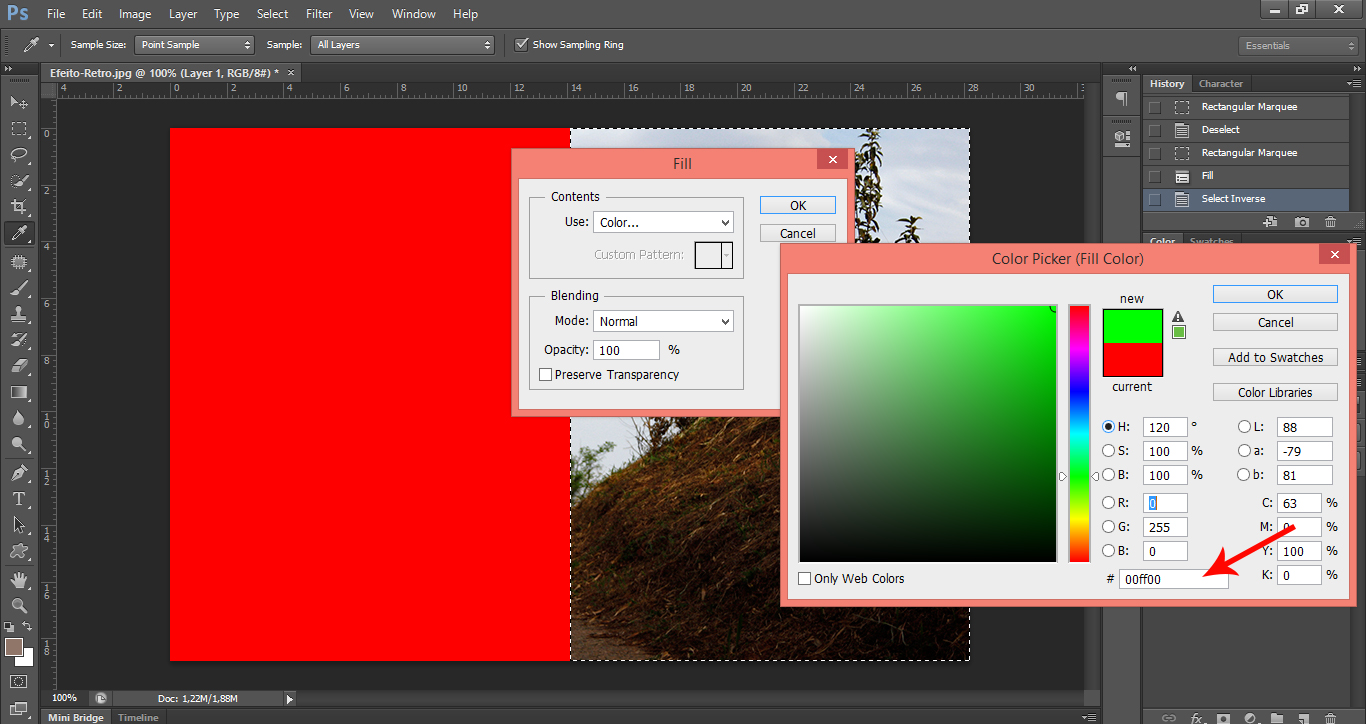This screenshot has height=724, width=1366.
Task: Open the Filter menu
Action: click(x=319, y=14)
